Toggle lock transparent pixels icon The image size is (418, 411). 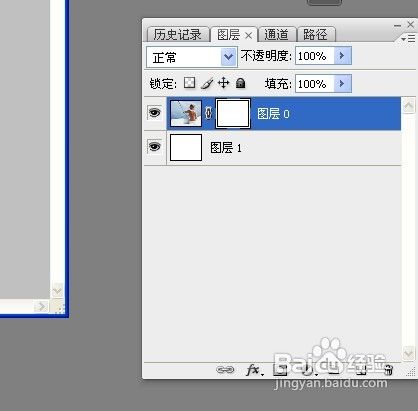190,83
